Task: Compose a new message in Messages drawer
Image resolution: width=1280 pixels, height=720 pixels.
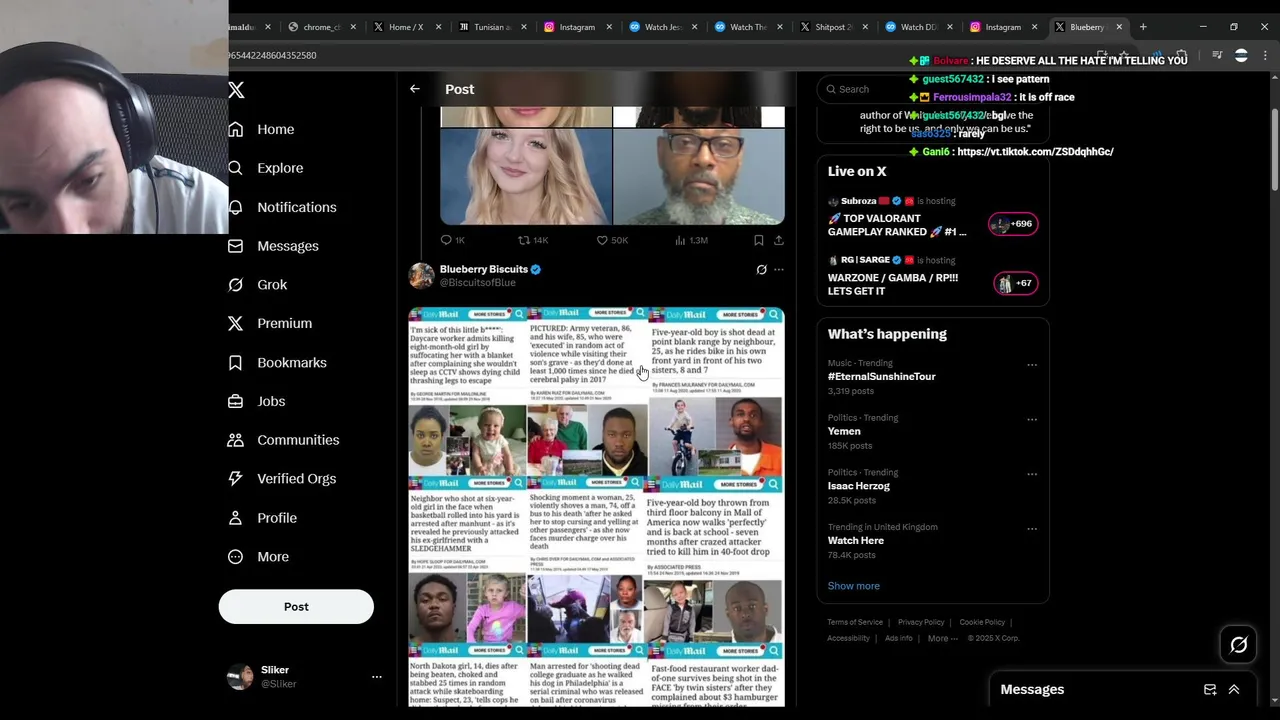Action: click(x=1210, y=690)
